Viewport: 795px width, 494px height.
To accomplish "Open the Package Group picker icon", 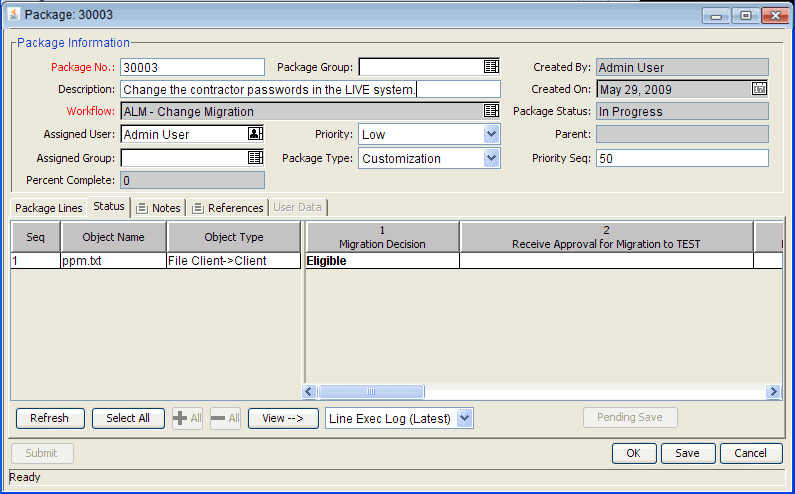I will (491, 67).
